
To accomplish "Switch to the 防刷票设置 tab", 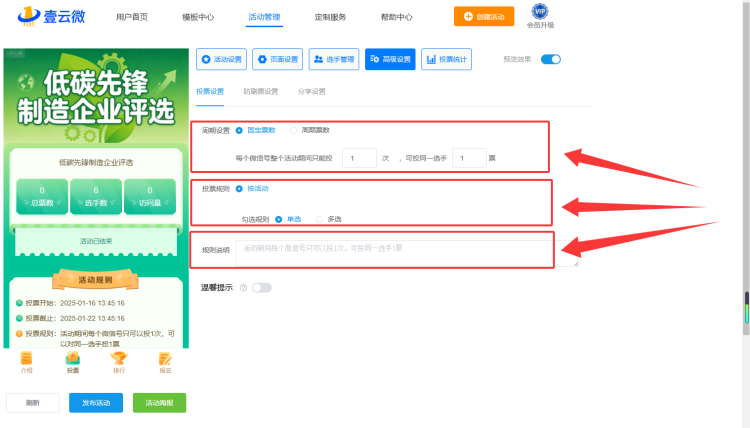I will click(261, 91).
